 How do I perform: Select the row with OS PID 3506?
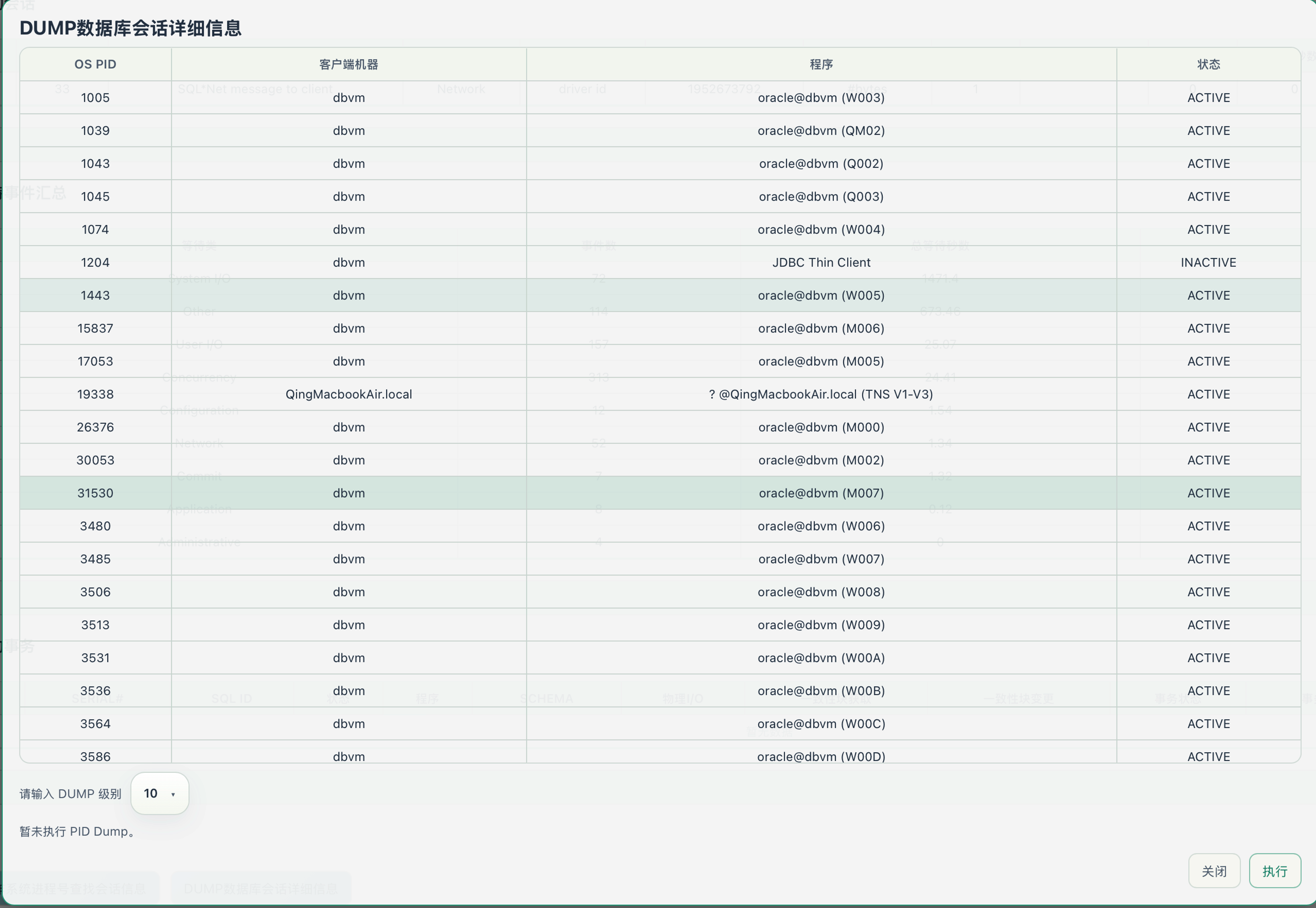point(660,592)
